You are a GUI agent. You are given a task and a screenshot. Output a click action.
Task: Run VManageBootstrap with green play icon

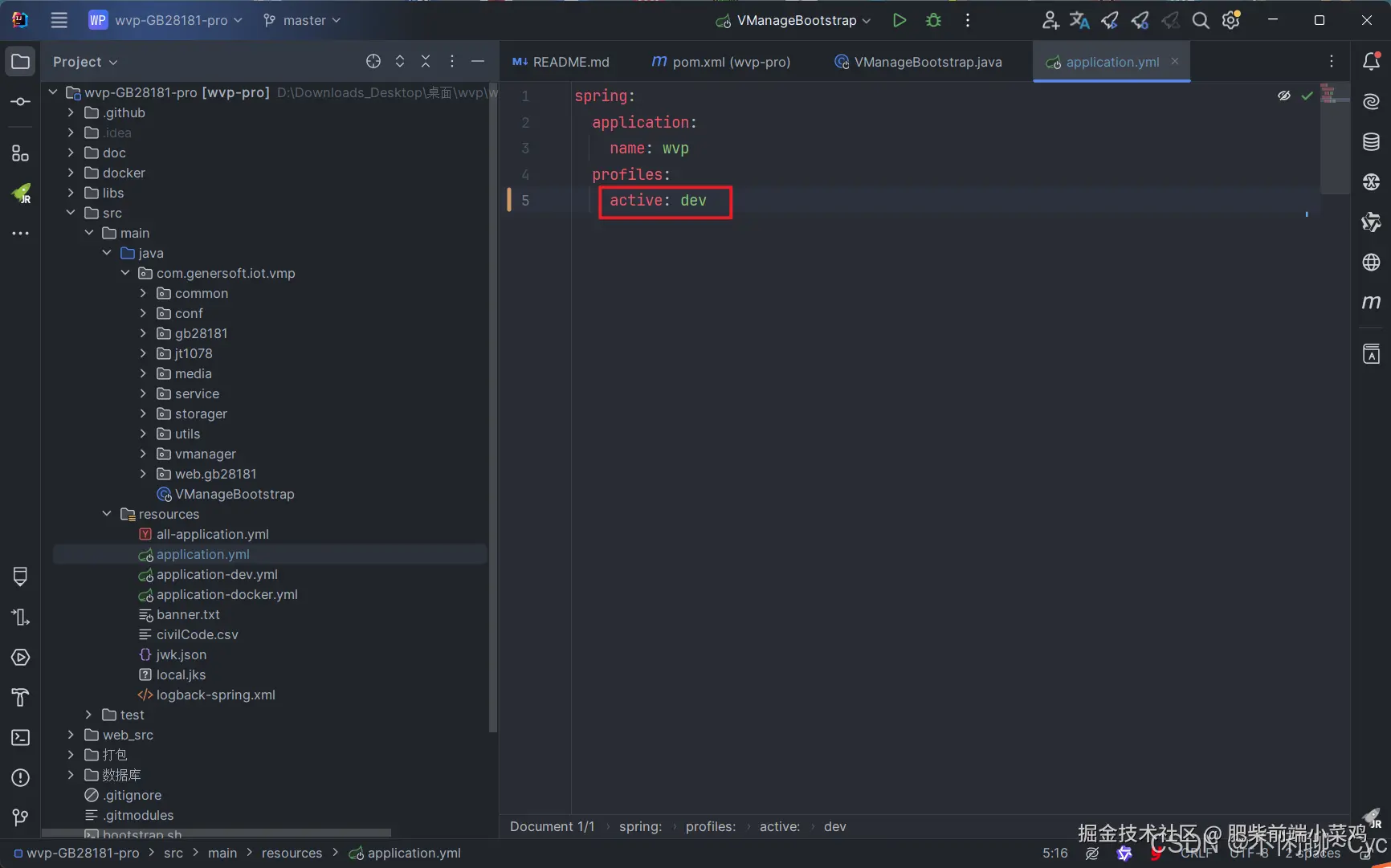pyautogui.click(x=899, y=20)
